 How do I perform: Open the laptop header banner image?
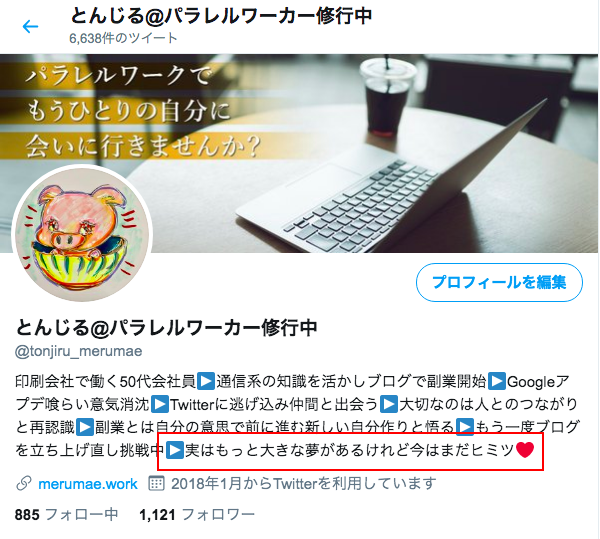[x=299, y=153]
